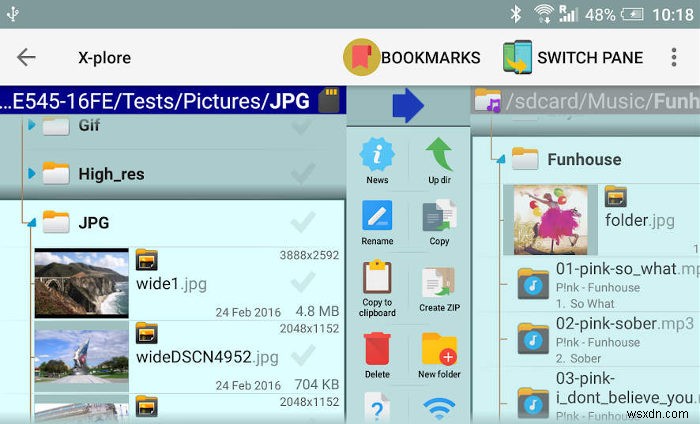Tap the Create ZIP icon

(439, 281)
